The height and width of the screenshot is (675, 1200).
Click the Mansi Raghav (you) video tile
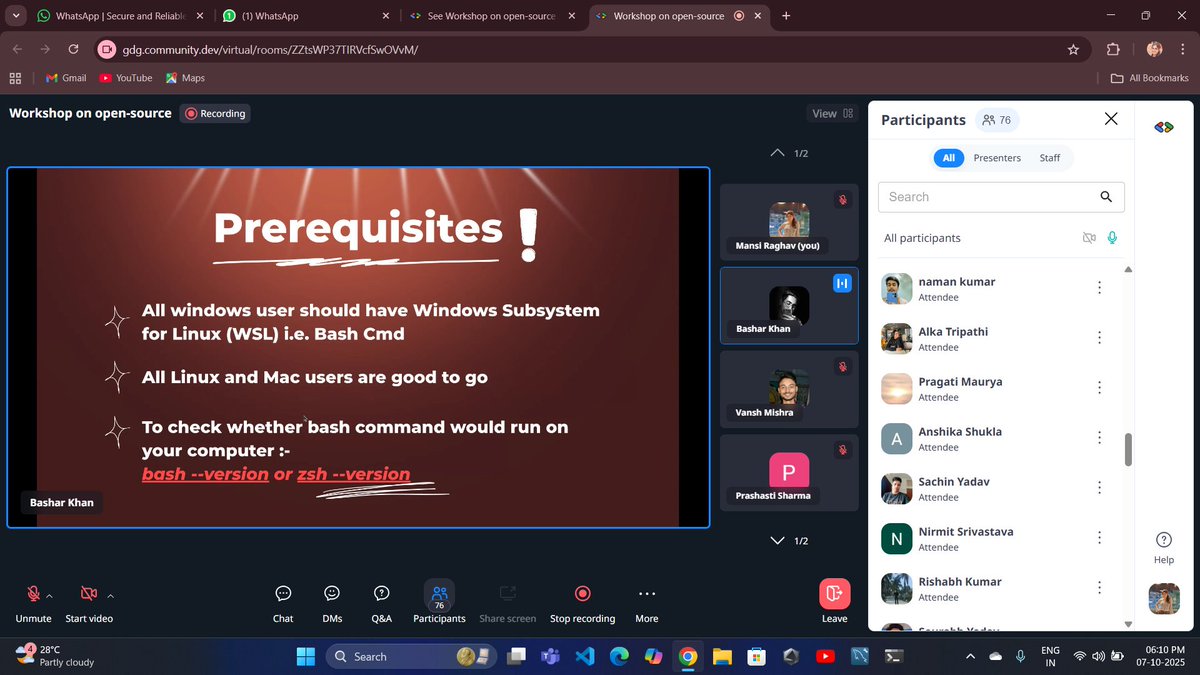pos(789,222)
